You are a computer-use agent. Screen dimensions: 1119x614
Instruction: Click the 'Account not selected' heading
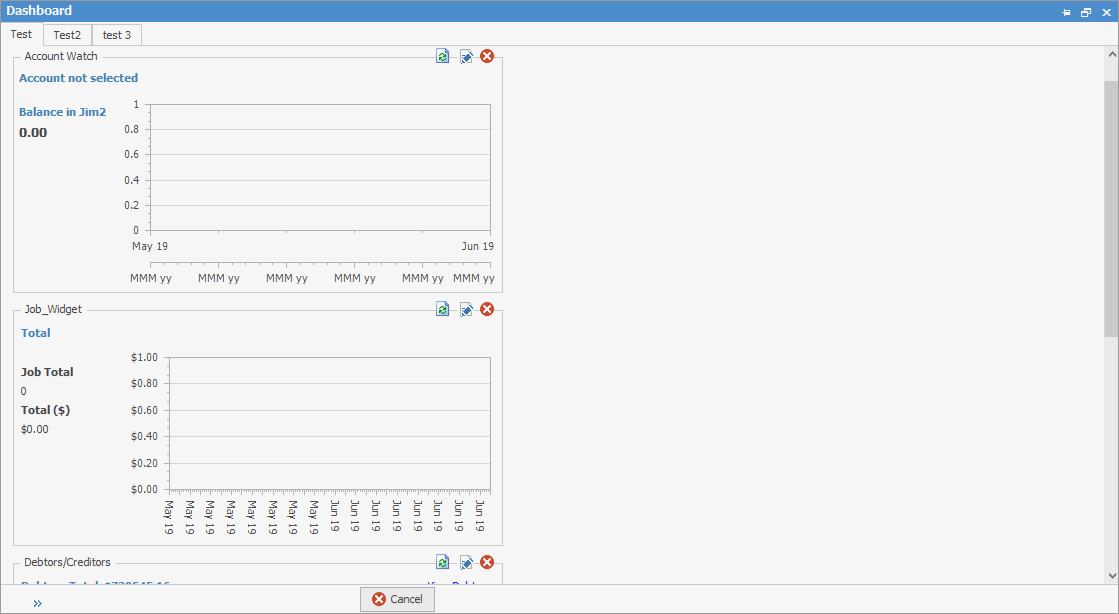click(79, 78)
